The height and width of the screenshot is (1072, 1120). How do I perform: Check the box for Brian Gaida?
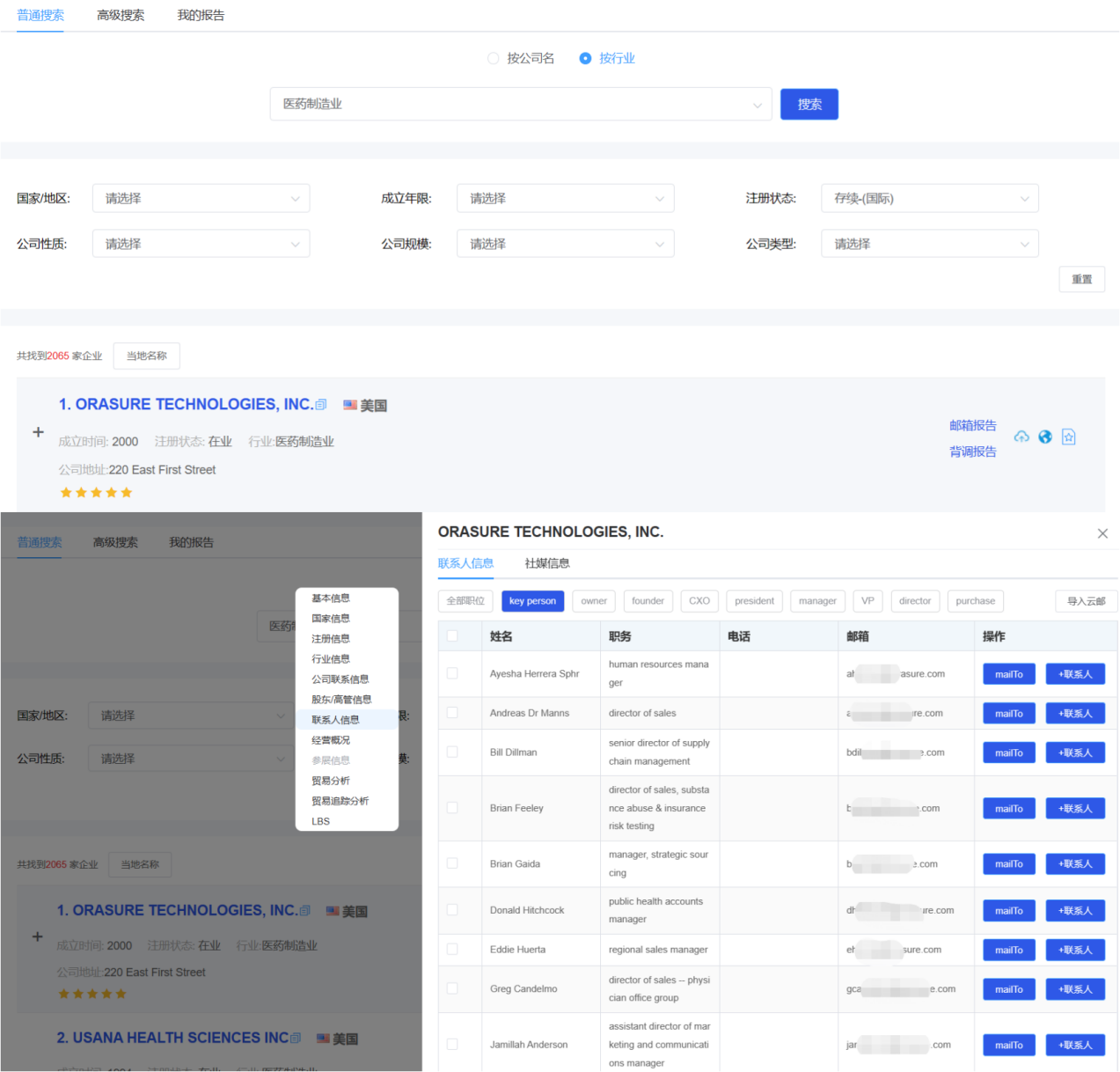[452, 863]
